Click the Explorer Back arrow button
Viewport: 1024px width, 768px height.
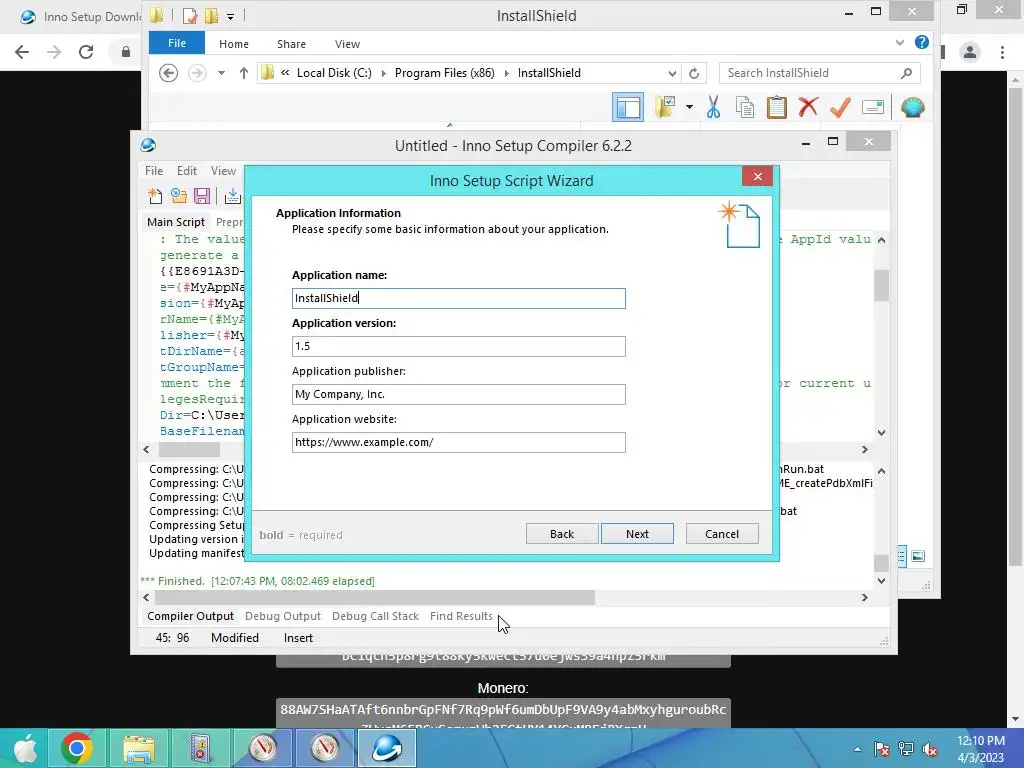168,72
